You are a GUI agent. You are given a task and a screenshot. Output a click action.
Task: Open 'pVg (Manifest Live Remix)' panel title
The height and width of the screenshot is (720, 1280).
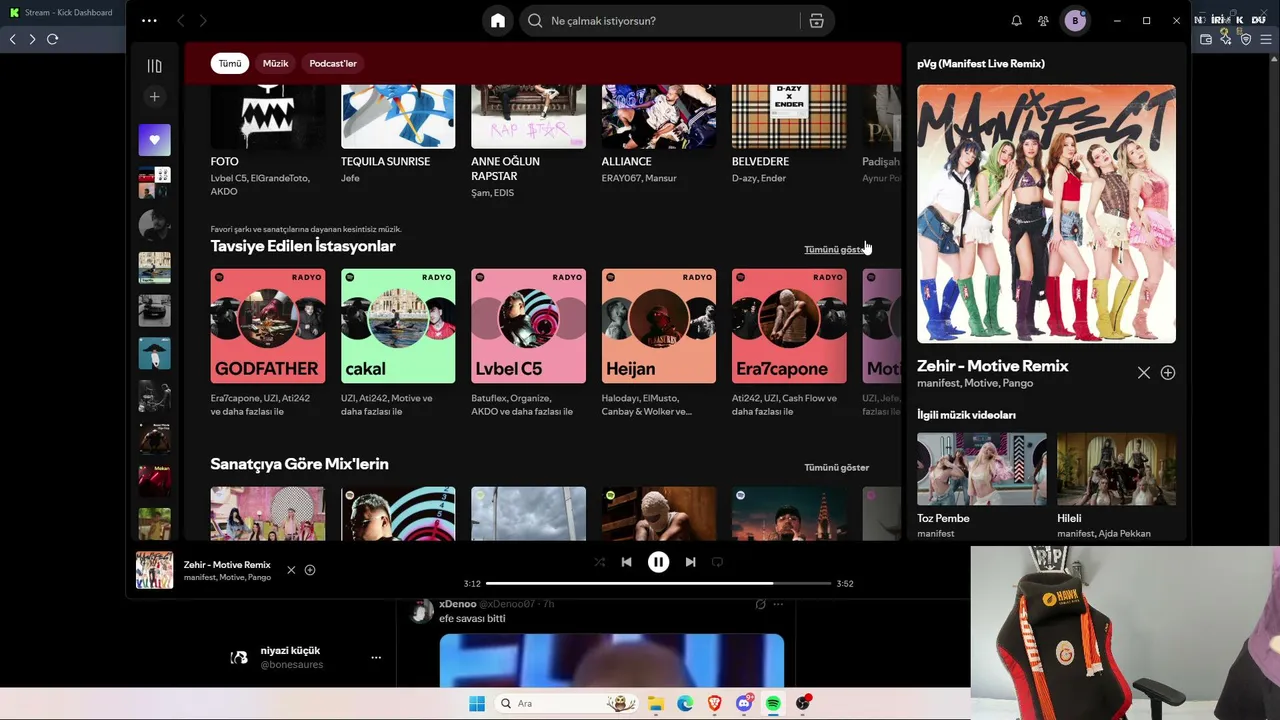click(x=981, y=64)
